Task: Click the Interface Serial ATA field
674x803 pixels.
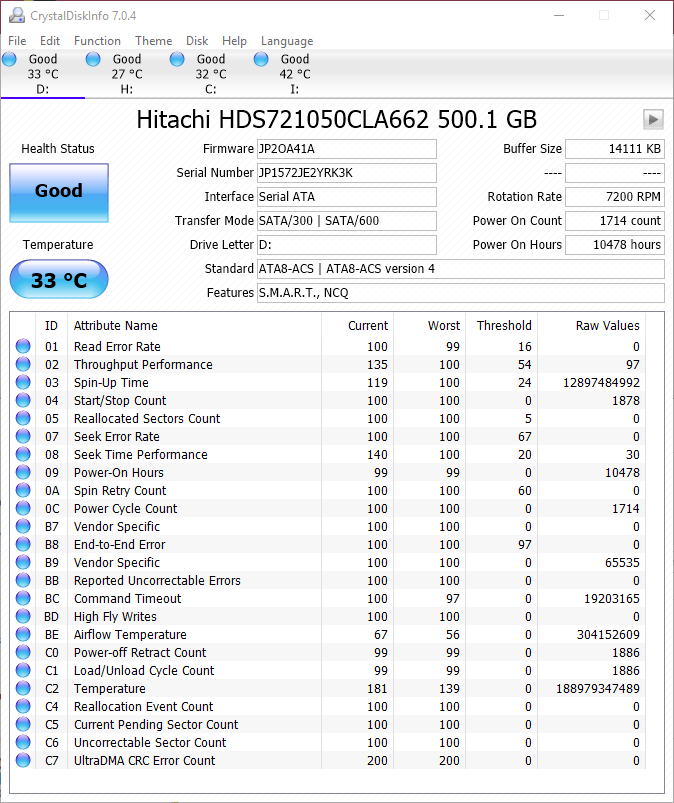Action: tap(347, 197)
